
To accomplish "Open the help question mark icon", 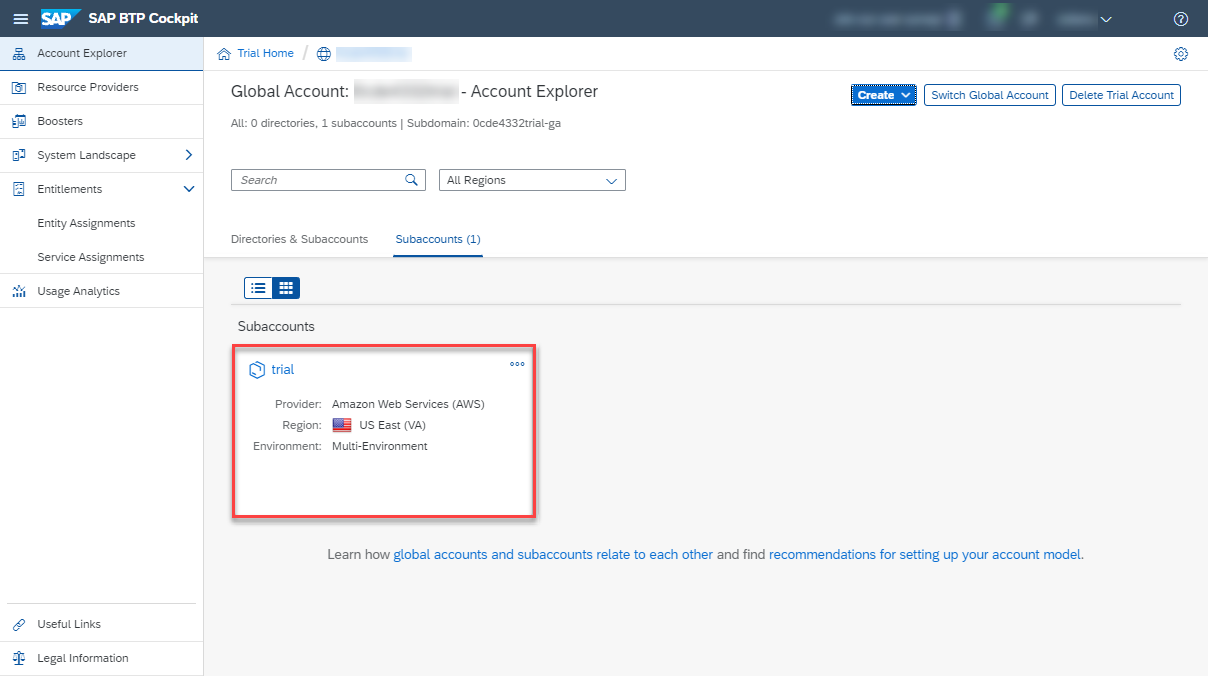I will 1180,19.
